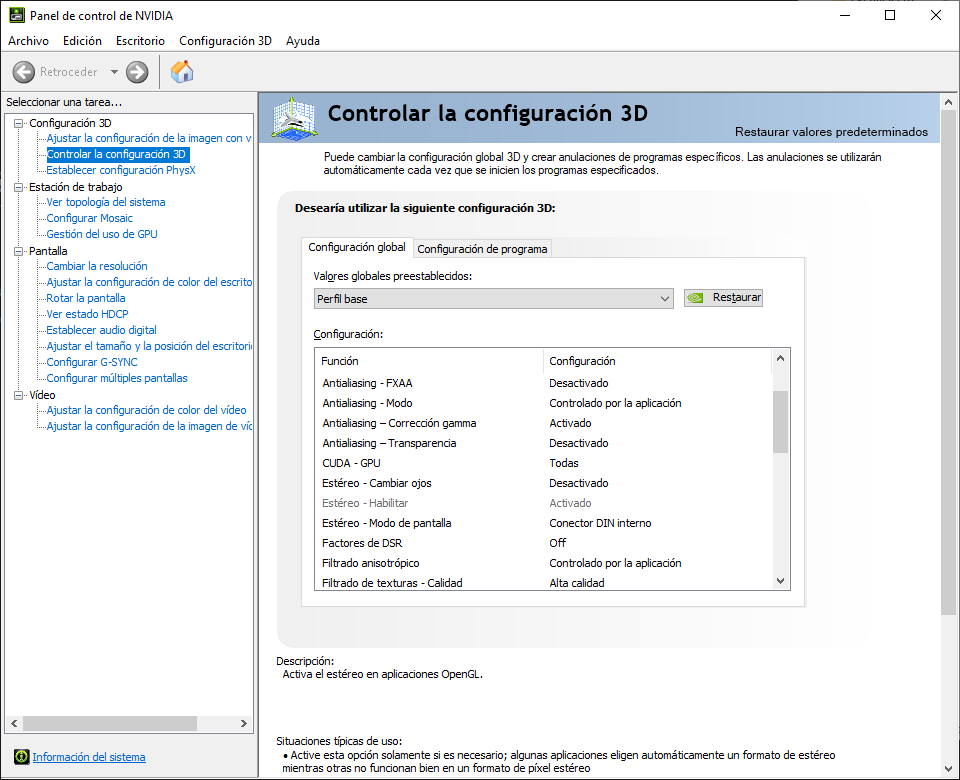Click the task tree horizontal scrollbar right arrow
This screenshot has height=780, width=960.
[244, 723]
